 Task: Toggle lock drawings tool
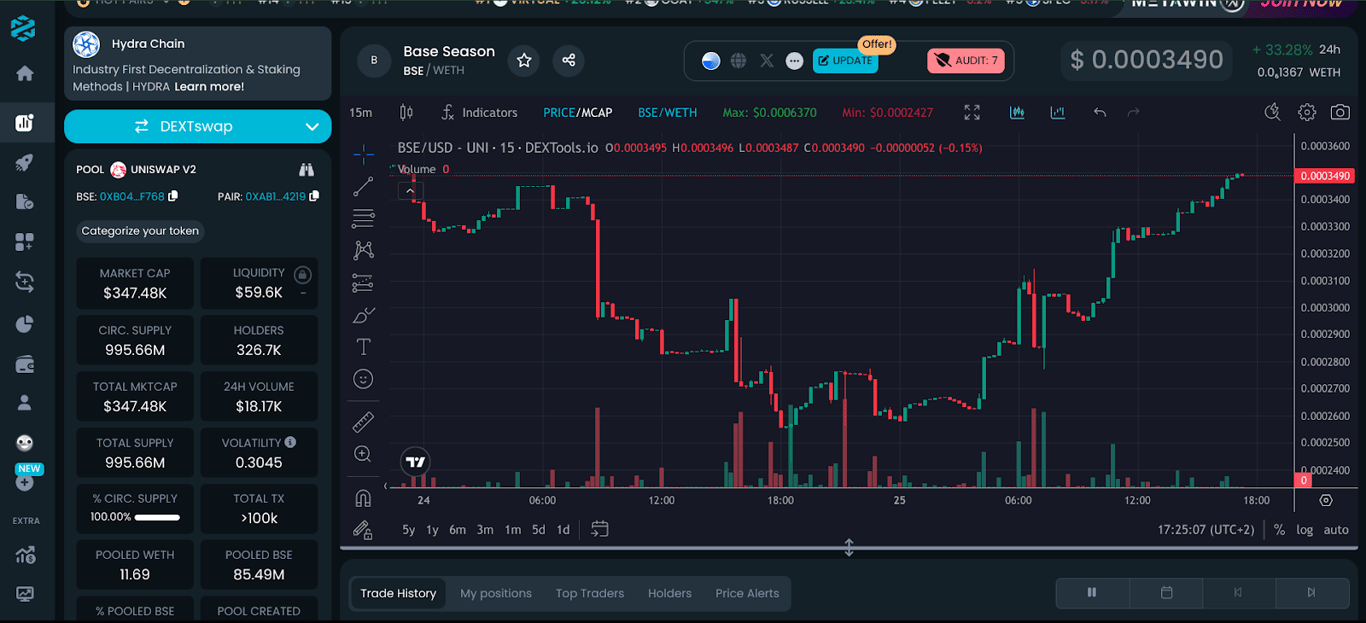(363, 529)
